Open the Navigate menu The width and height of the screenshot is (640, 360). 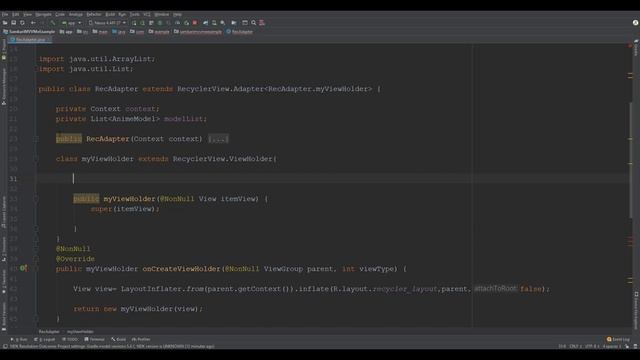pyautogui.click(x=43, y=14)
